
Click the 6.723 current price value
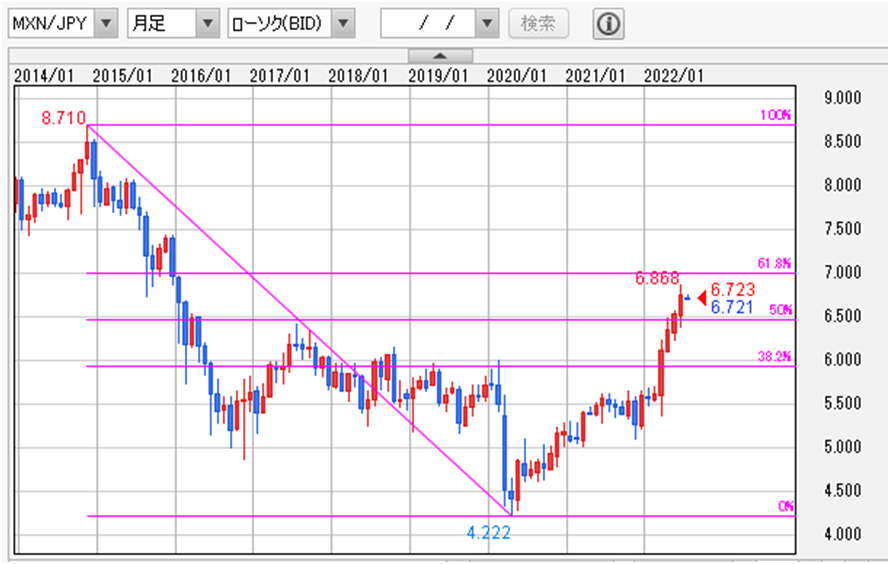point(733,289)
